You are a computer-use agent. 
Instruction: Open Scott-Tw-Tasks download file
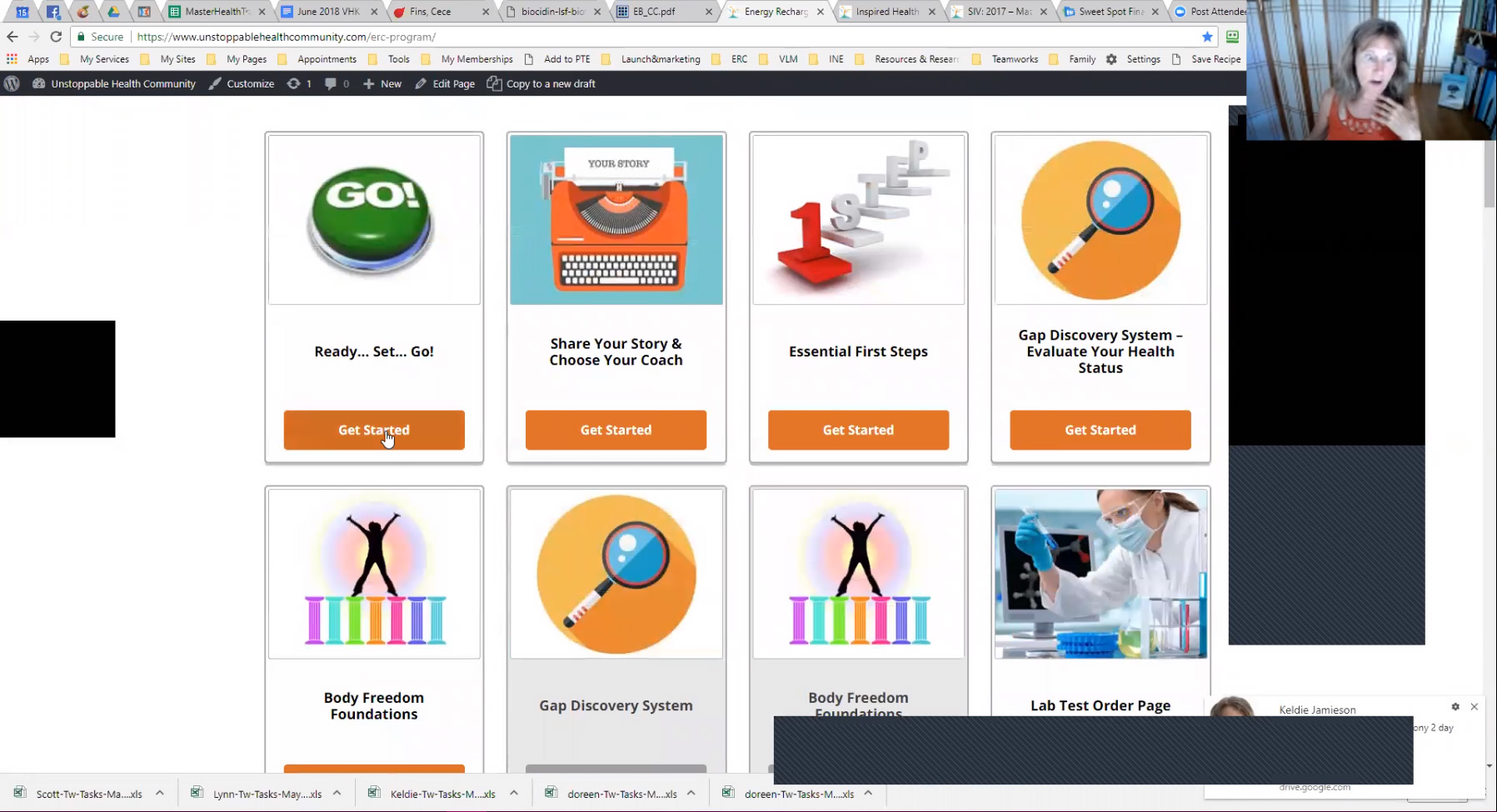79,794
